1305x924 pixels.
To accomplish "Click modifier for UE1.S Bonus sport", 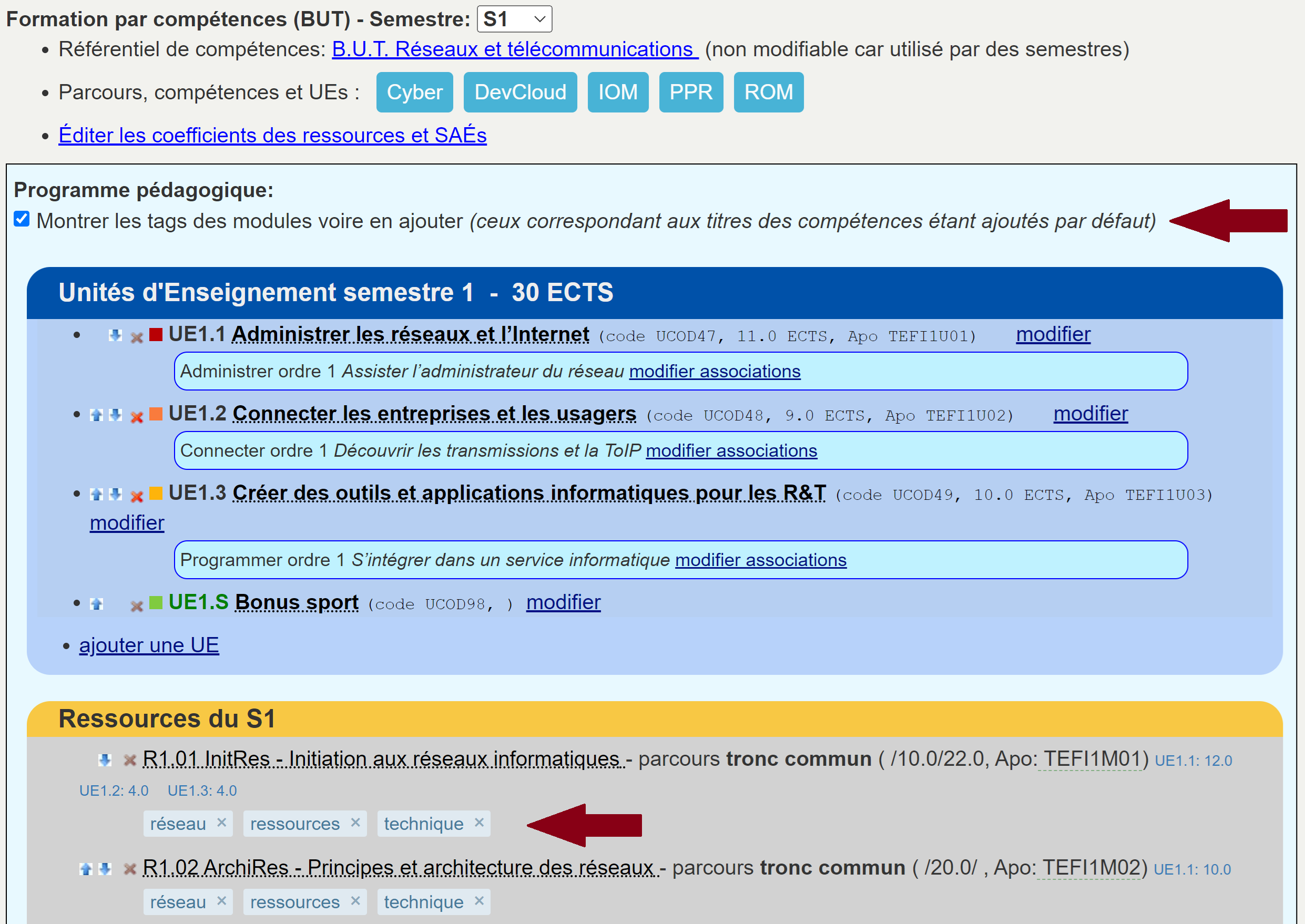I will 563,602.
